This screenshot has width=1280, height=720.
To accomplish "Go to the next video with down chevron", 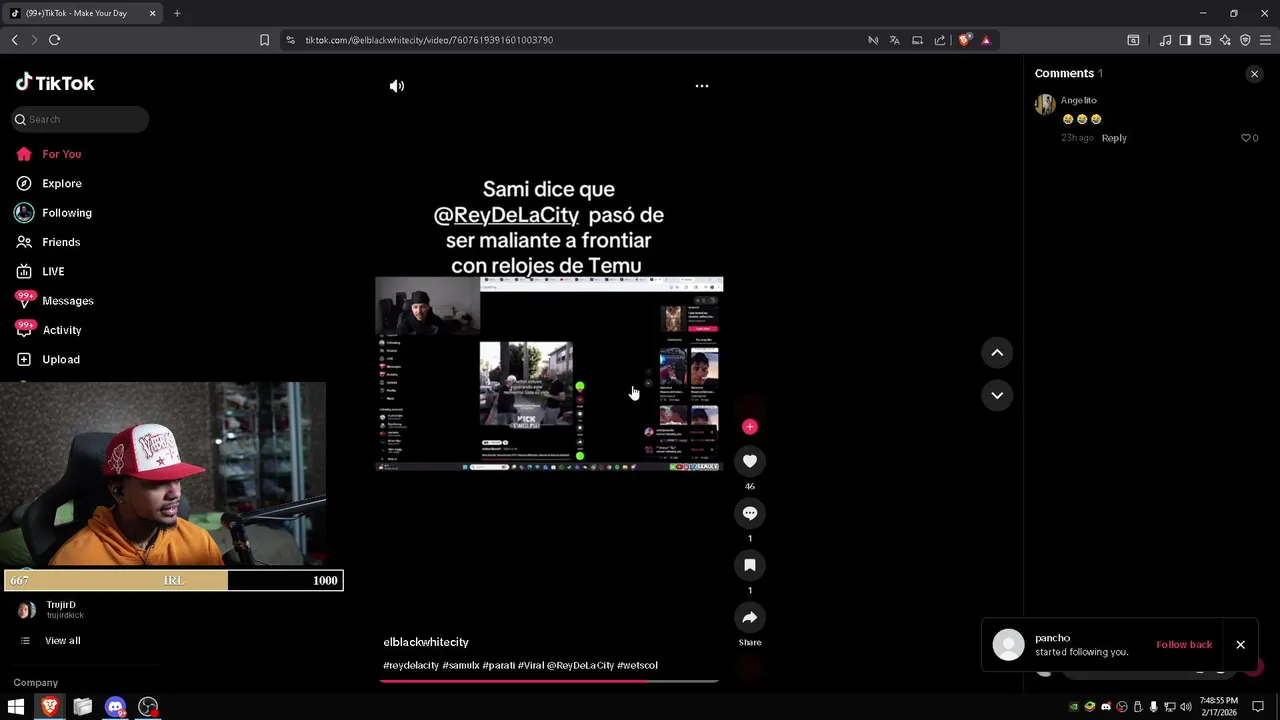I will tap(997, 395).
